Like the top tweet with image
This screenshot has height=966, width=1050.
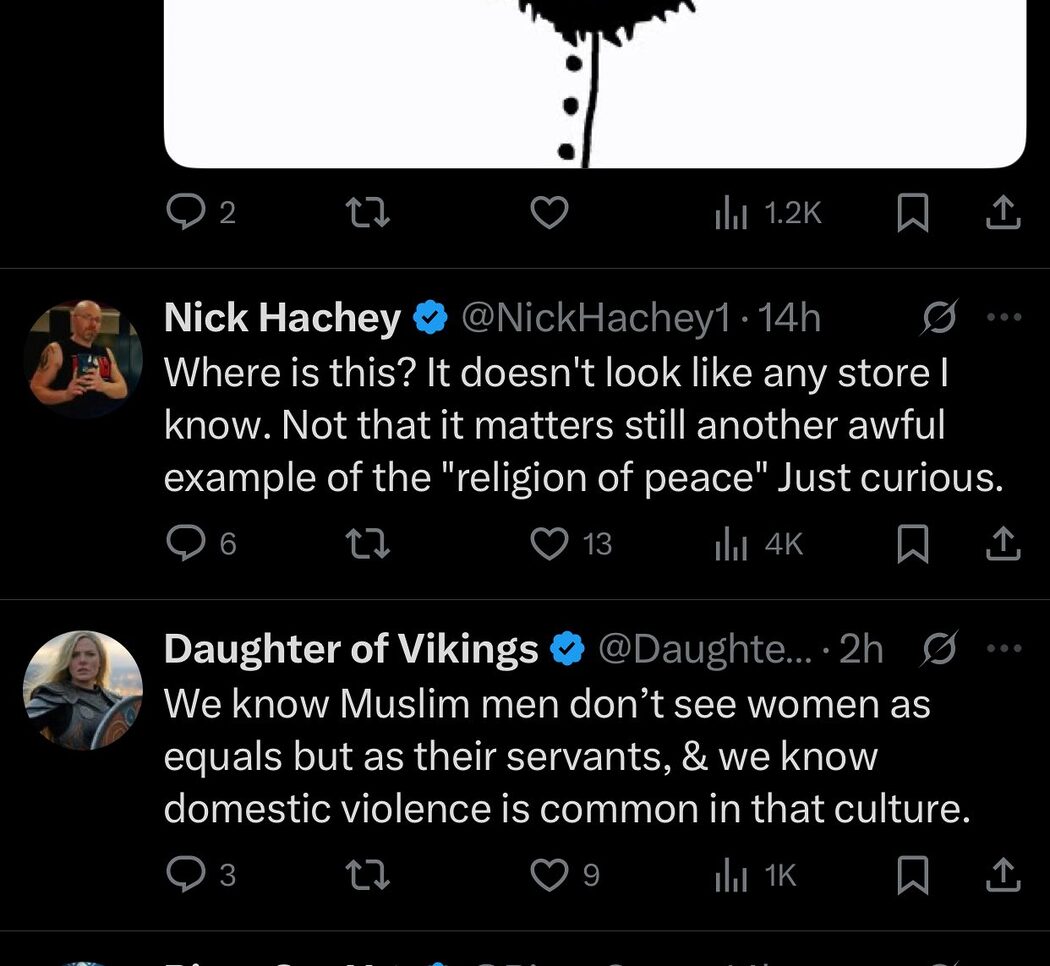coord(549,212)
